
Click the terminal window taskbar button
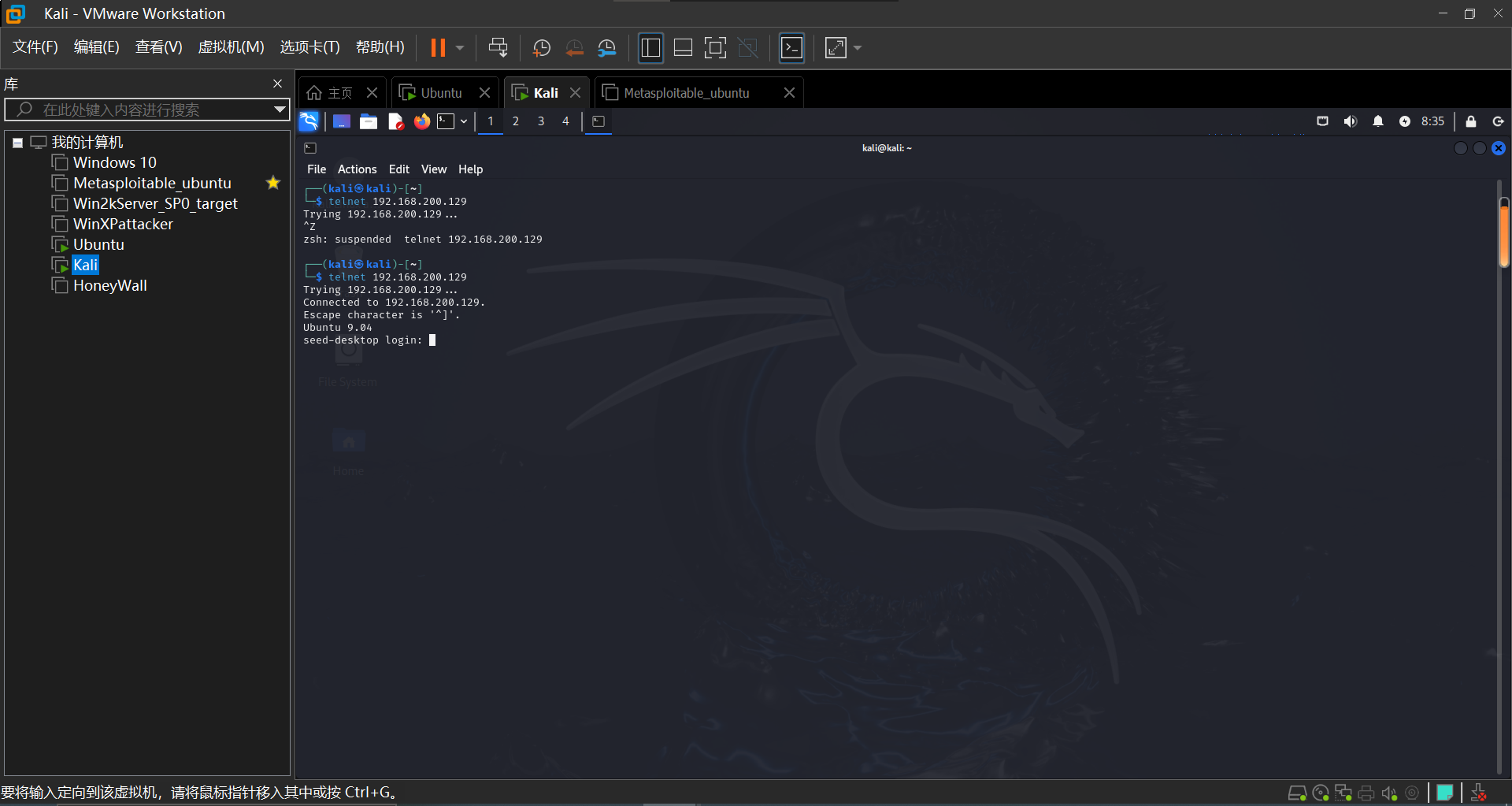pyautogui.click(x=598, y=121)
